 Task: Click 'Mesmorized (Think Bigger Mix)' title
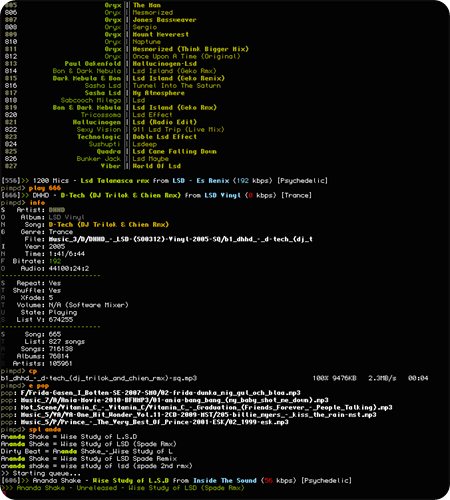coord(191,49)
